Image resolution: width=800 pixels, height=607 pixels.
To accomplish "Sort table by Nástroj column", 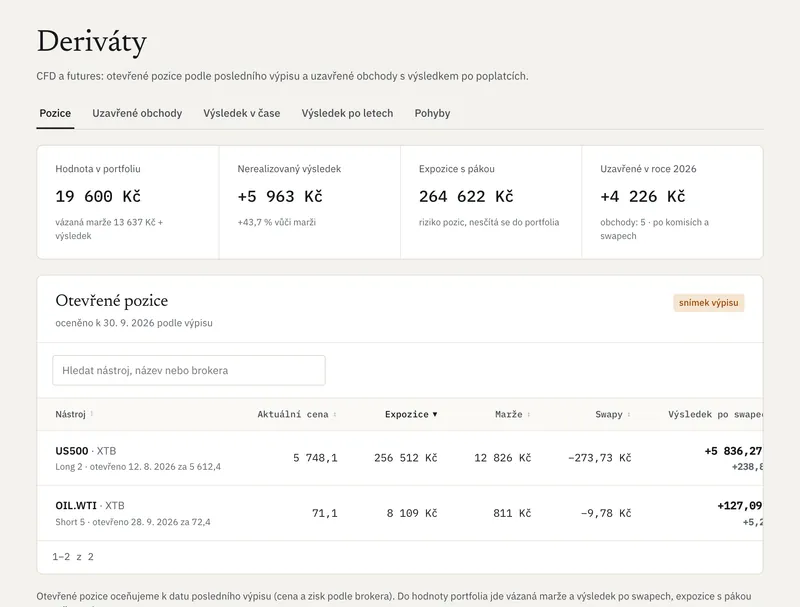I will tap(74, 414).
